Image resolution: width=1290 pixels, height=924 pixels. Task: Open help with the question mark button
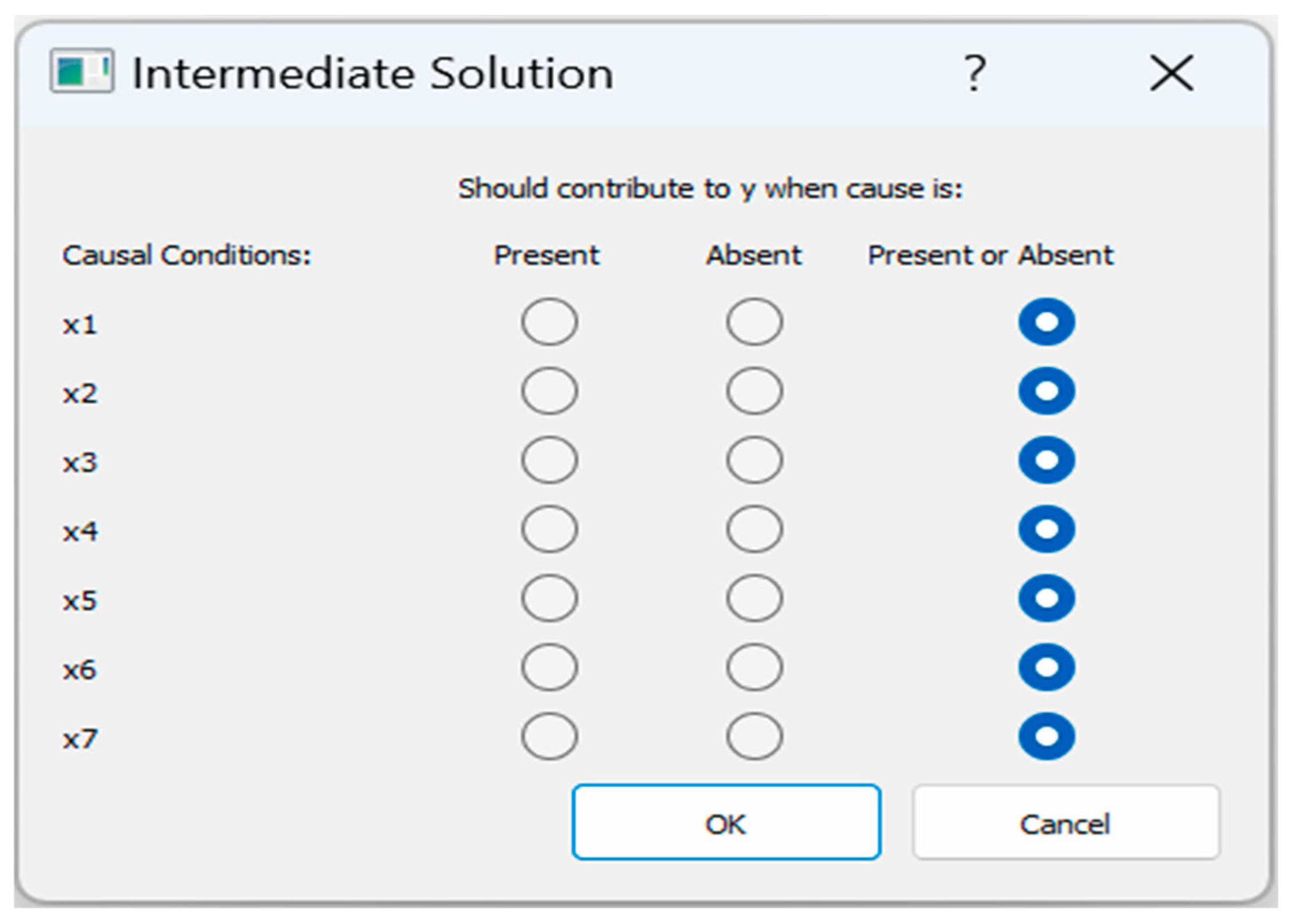point(975,73)
